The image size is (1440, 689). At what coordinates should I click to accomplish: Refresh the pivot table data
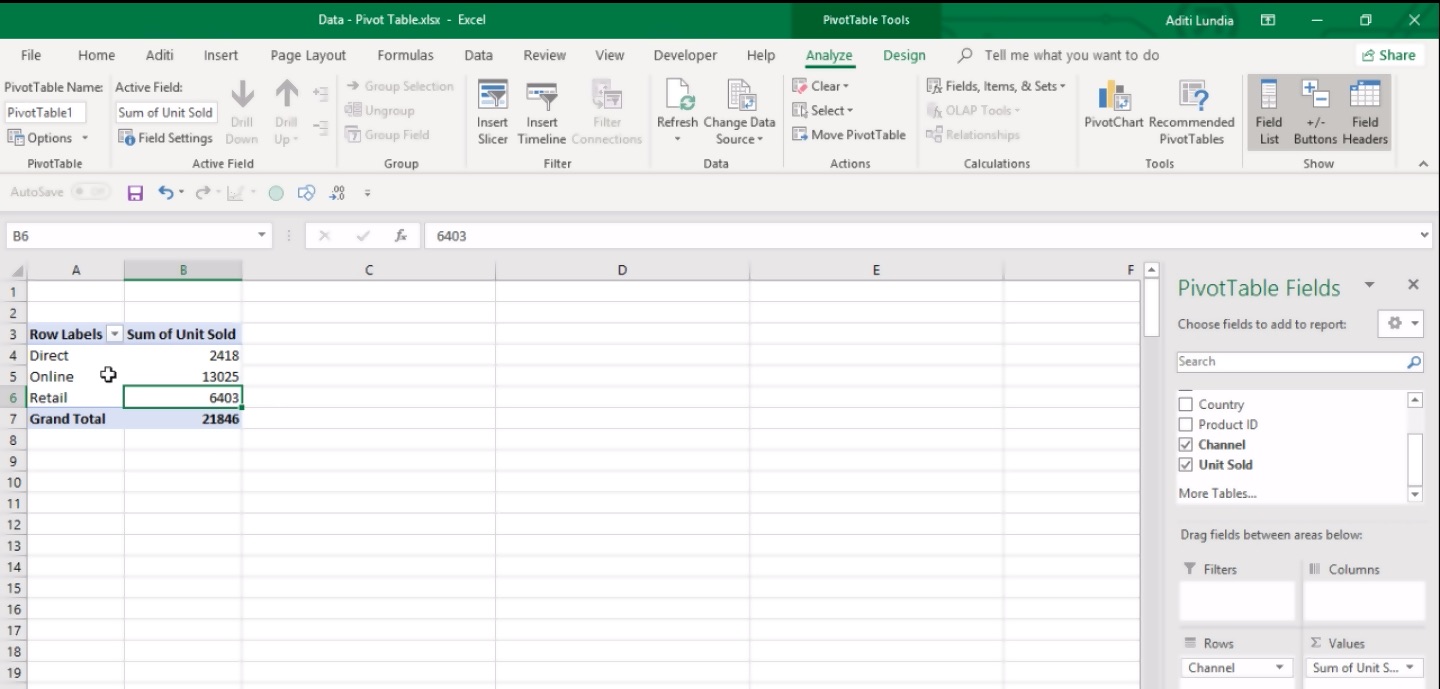[677, 98]
